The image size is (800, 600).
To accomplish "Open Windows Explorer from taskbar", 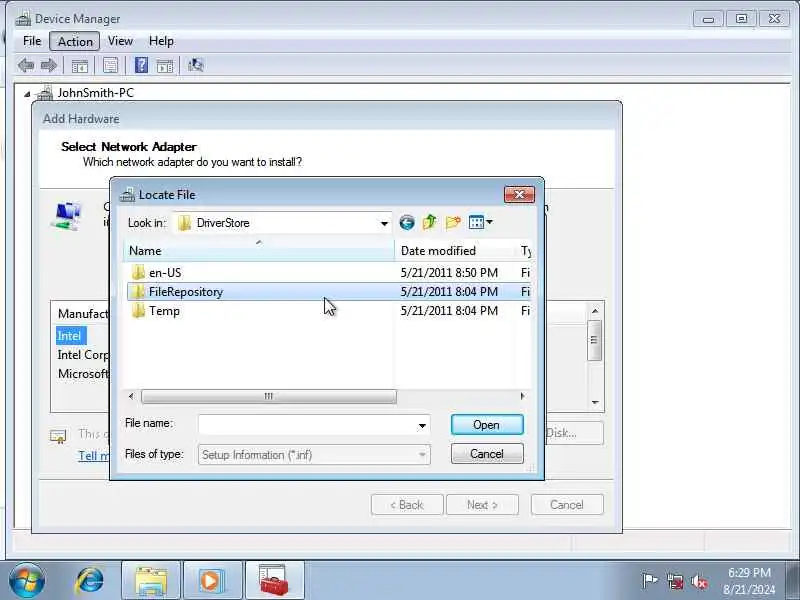I will coord(151,581).
